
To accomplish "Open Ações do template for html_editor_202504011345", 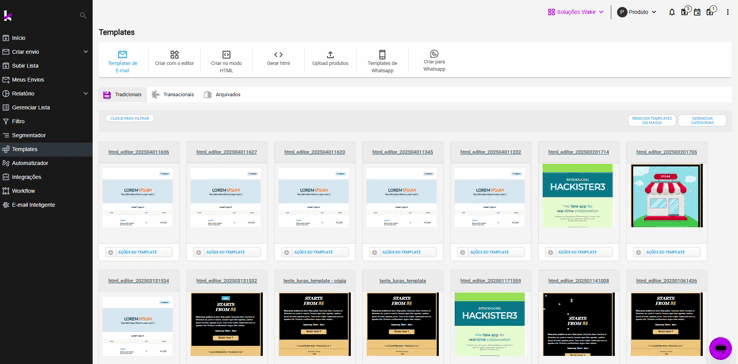I will click(x=403, y=252).
